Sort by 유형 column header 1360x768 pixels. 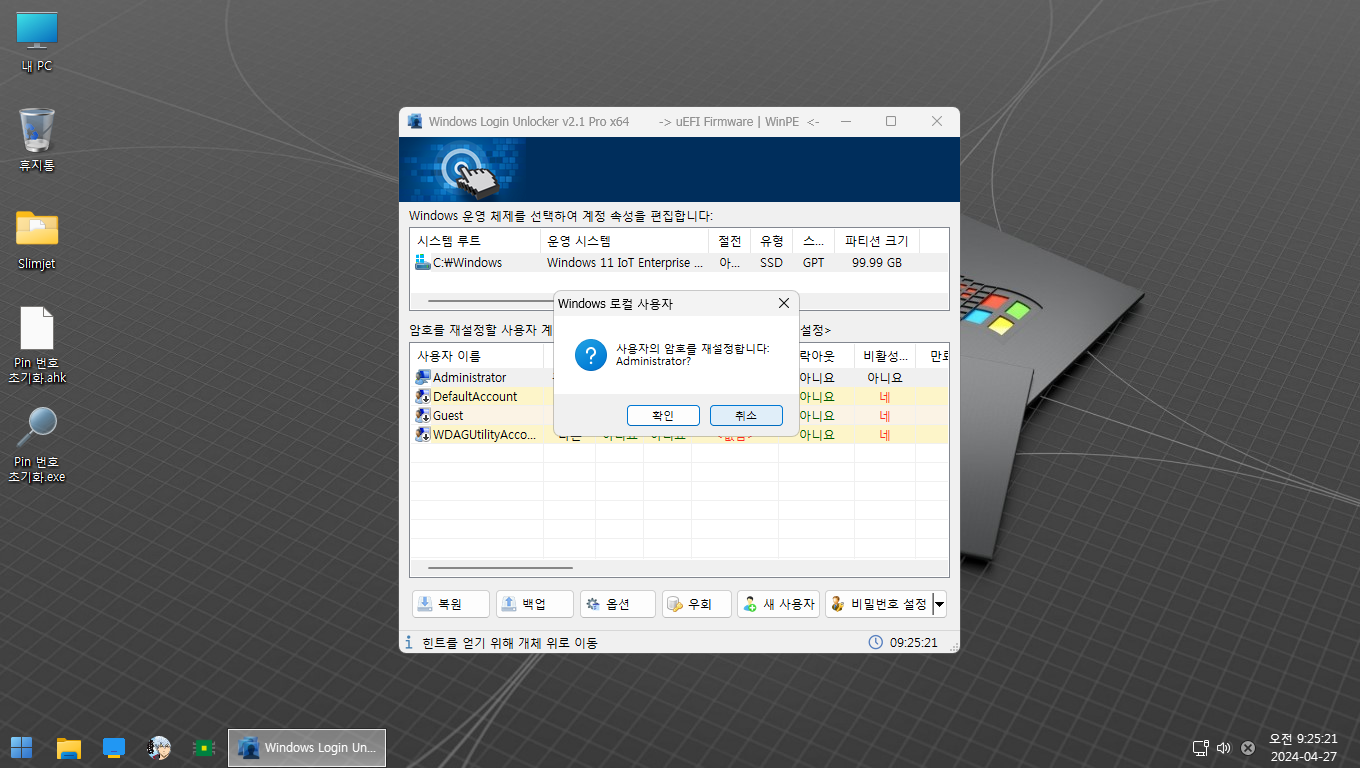coord(771,241)
